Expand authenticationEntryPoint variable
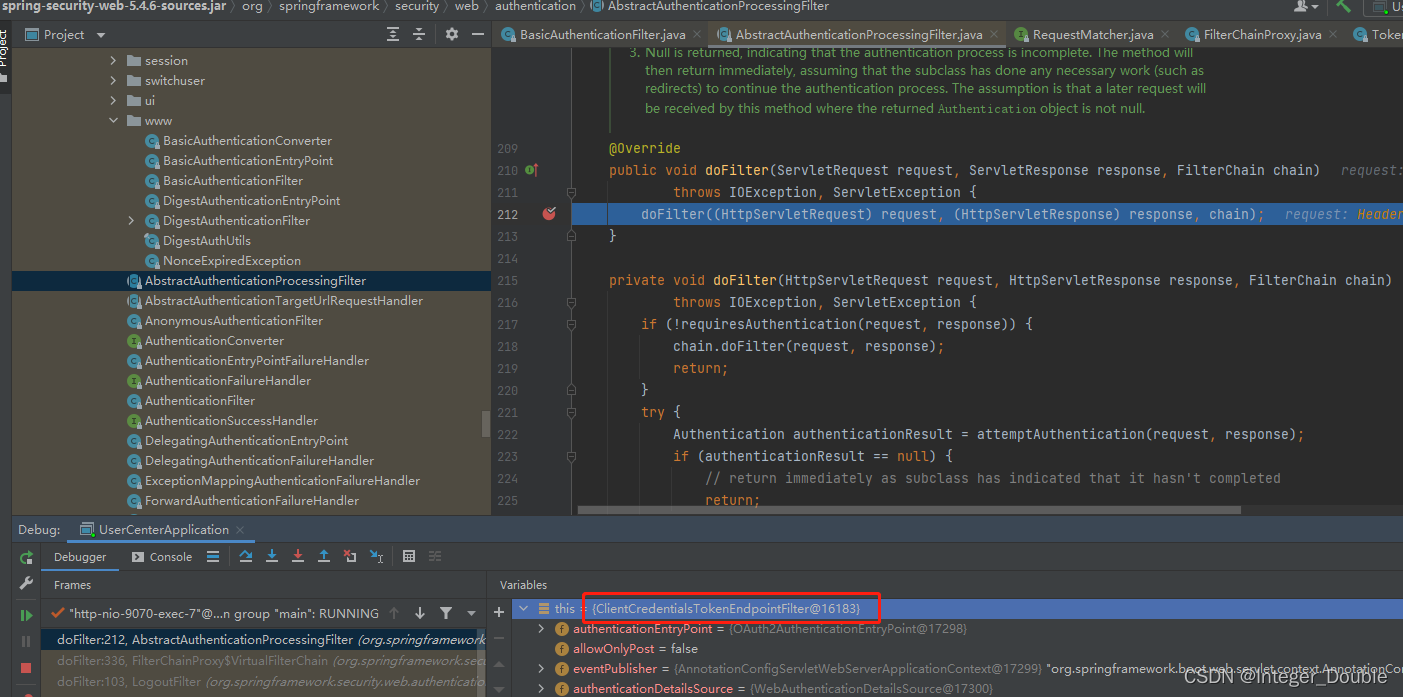Screen dimensions: 1403x697 pos(541,629)
